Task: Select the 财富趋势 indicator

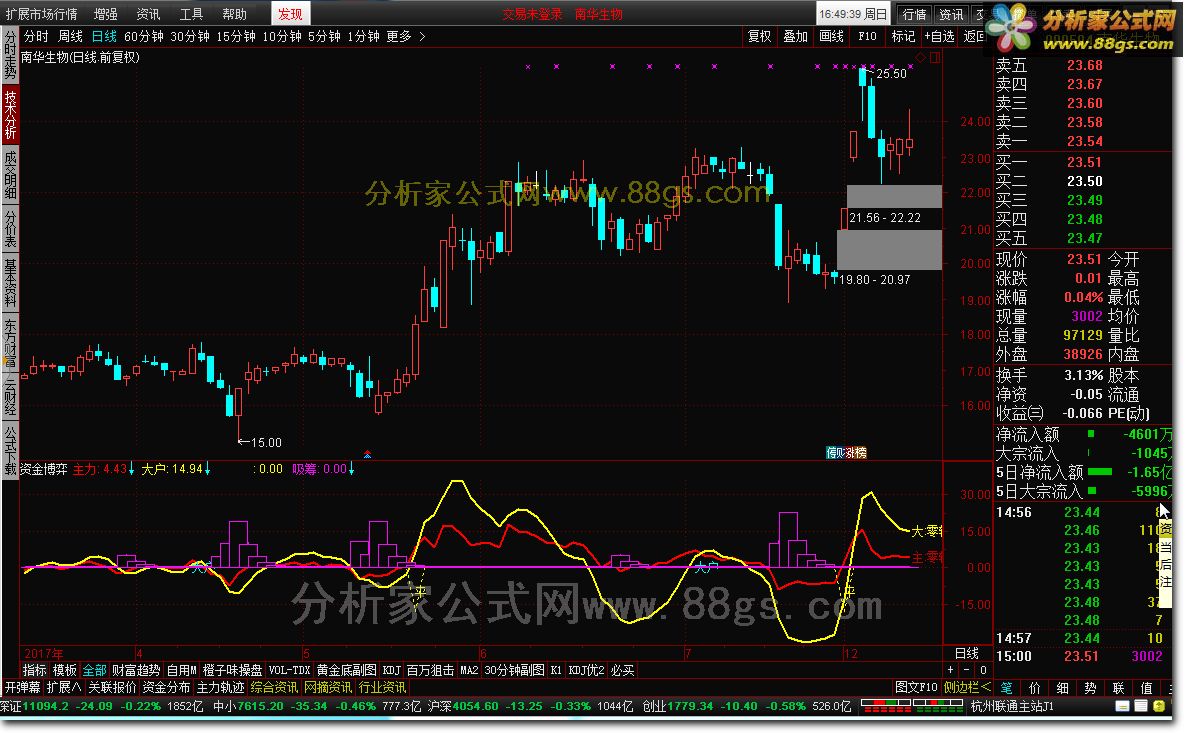Action: [136, 670]
